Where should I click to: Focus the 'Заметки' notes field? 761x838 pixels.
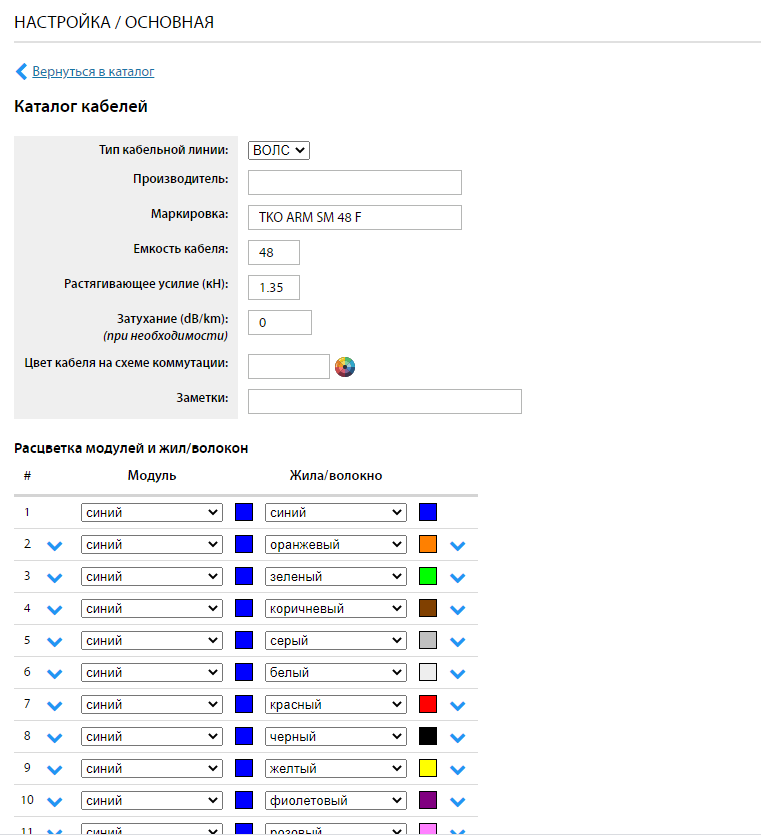coord(385,401)
